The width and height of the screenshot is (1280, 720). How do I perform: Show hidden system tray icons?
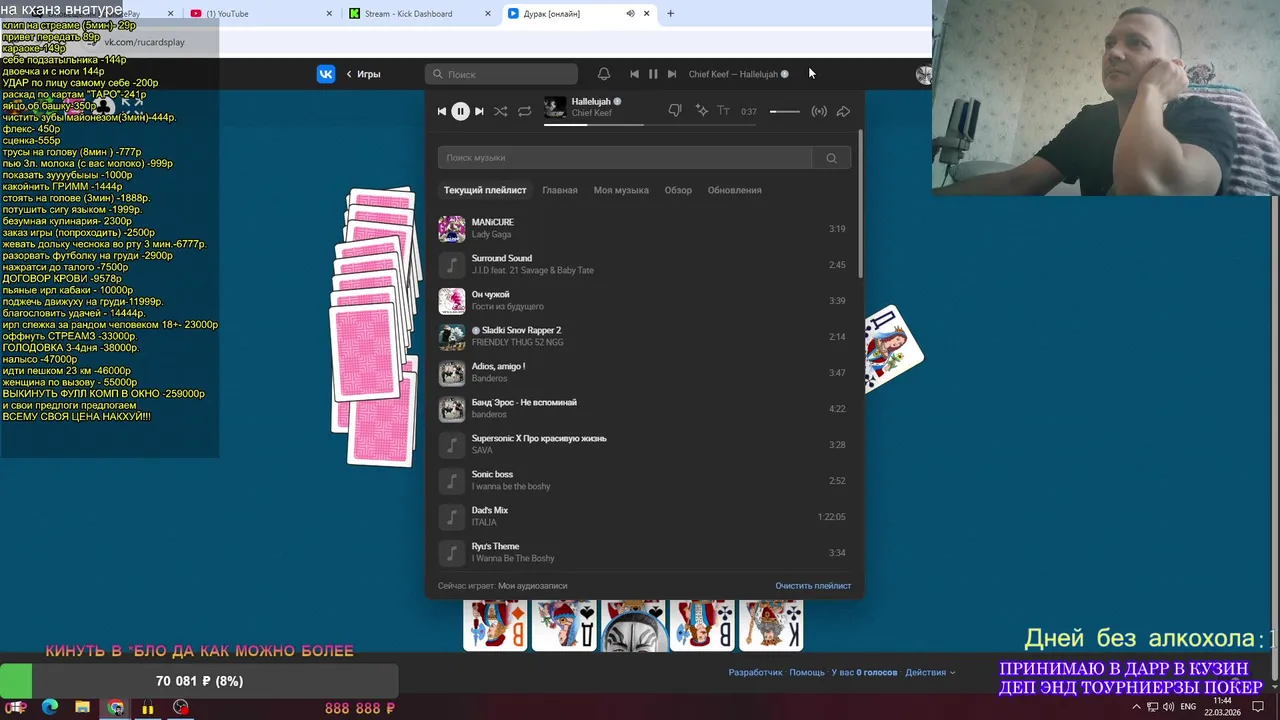point(1136,707)
